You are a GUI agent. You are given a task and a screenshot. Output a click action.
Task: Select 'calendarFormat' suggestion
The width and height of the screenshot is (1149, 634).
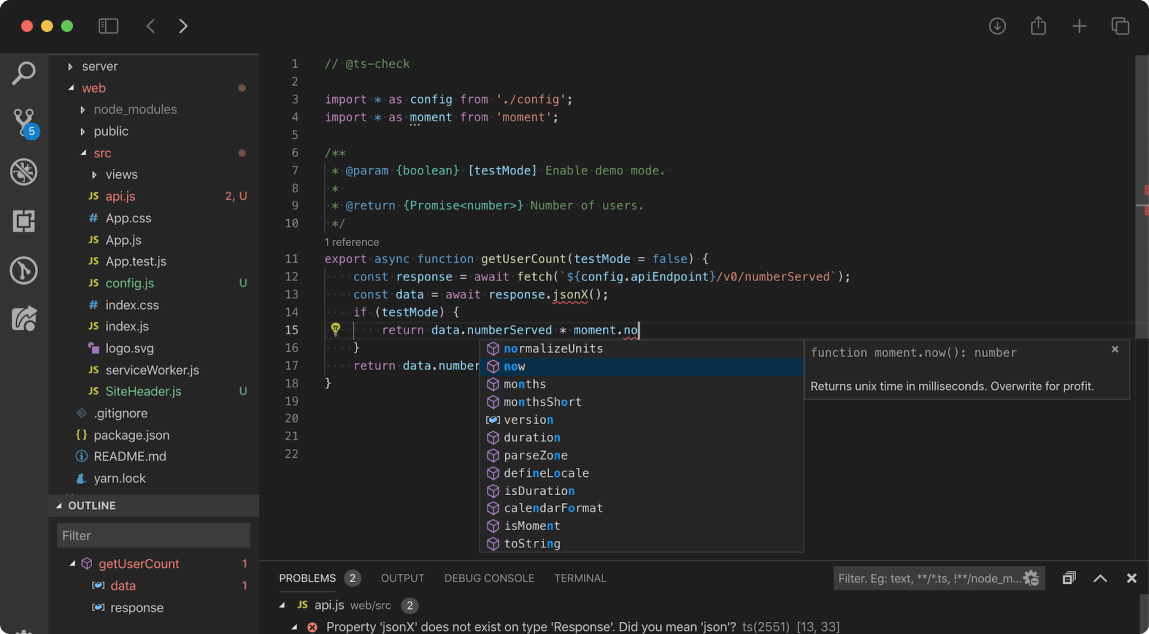click(x=641, y=508)
